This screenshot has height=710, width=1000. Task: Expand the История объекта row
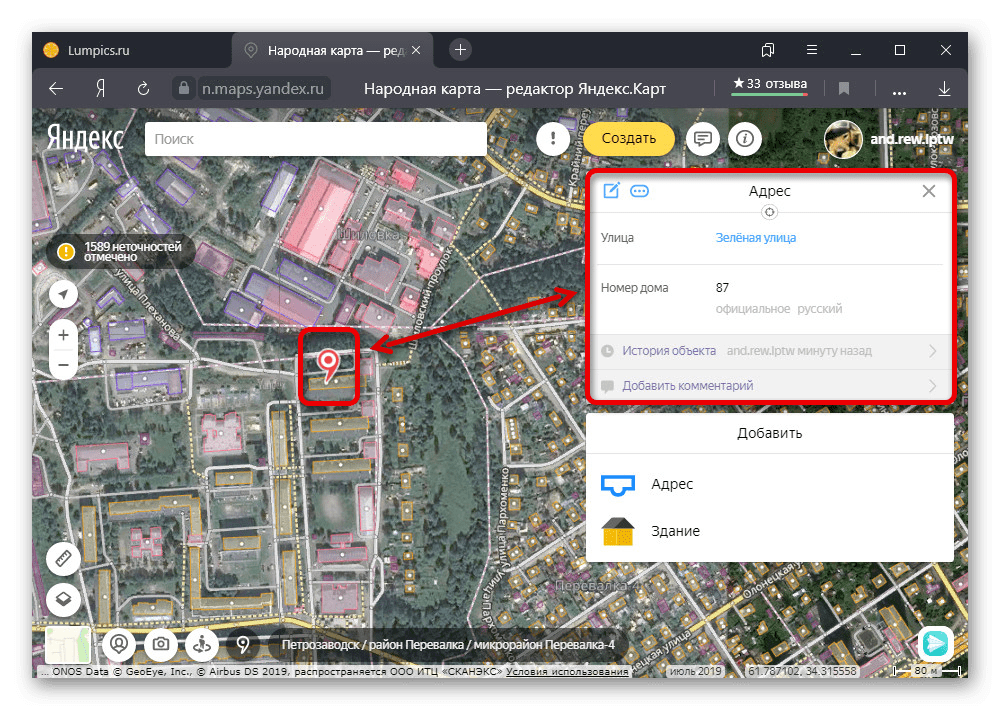(x=769, y=351)
